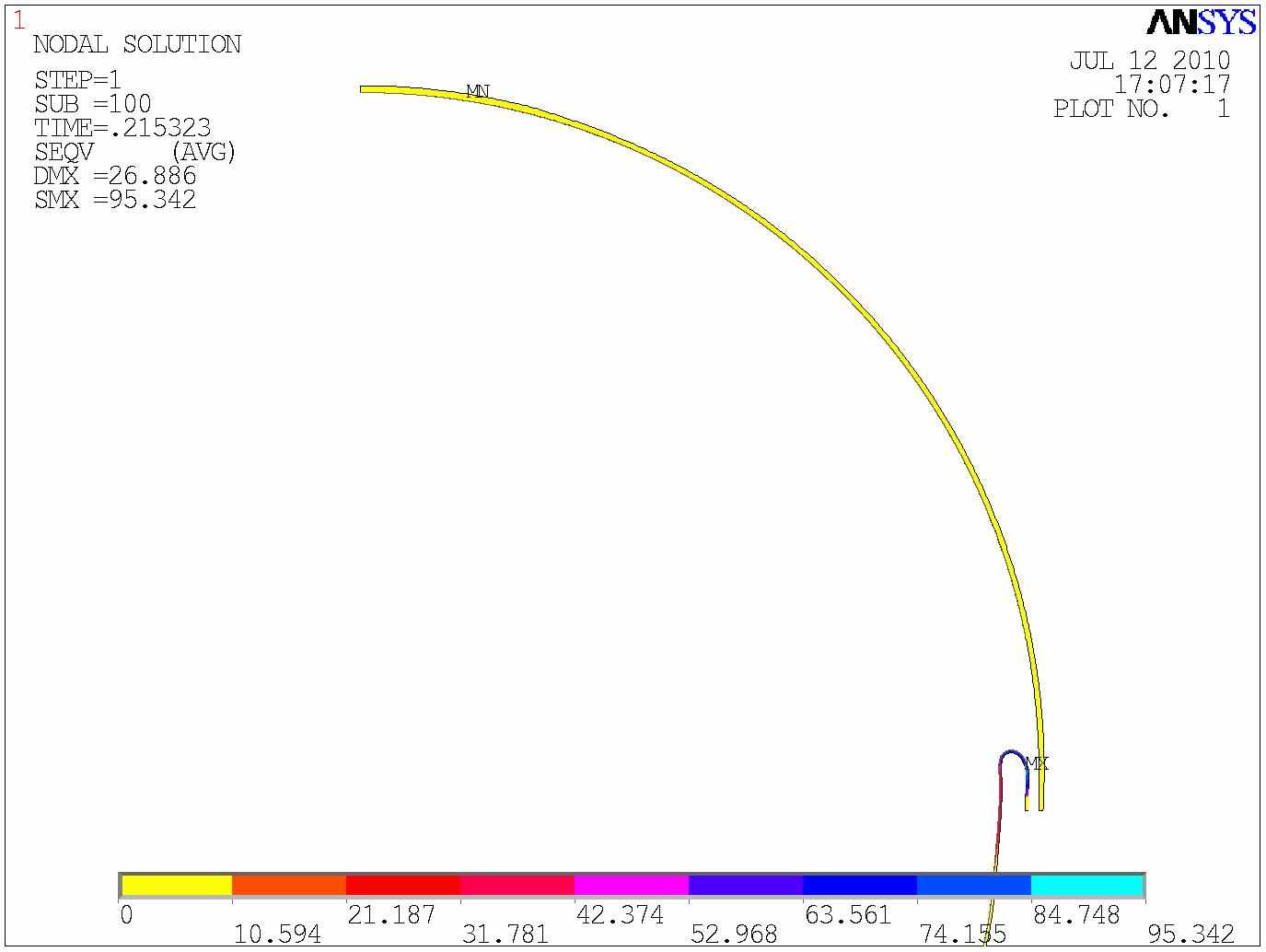The height and width of the screenshot is (952, 1266).
Task: Click the legend value 0
Action: point(127,915)
